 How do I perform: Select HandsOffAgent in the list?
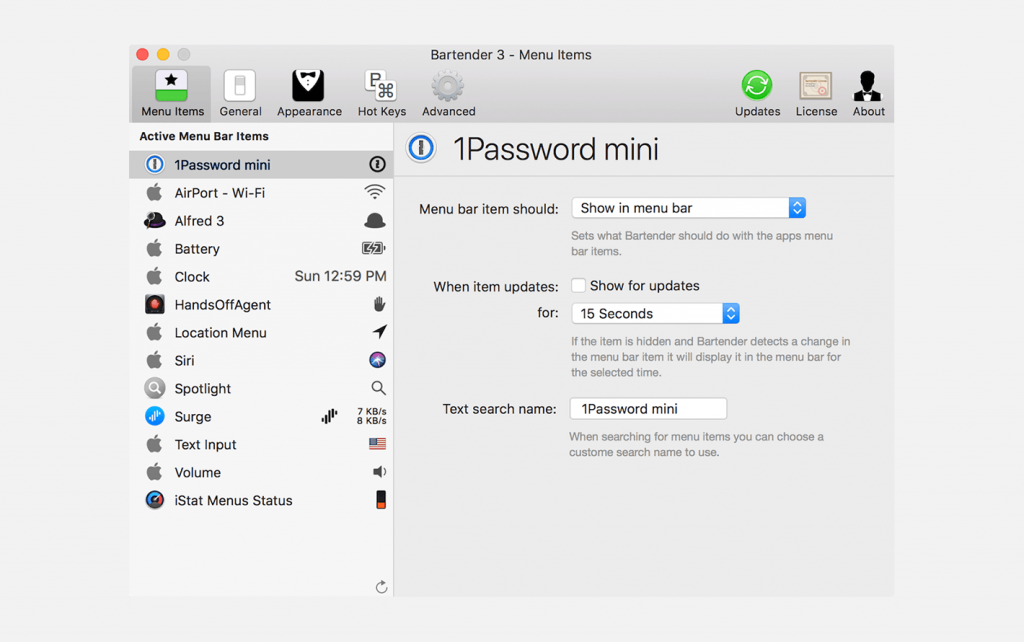261,304
